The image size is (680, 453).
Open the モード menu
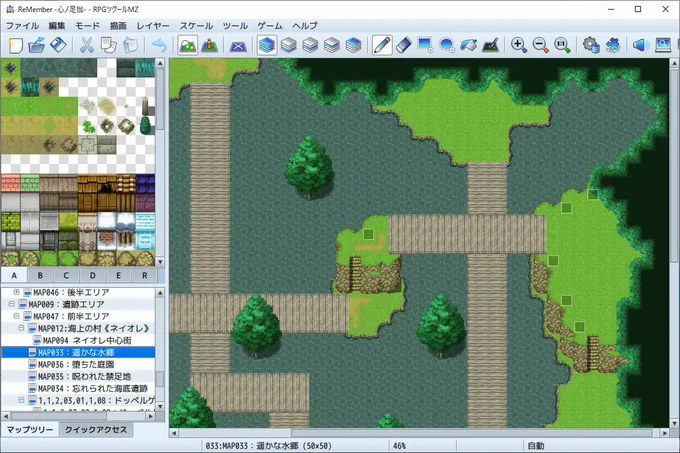pos(87,26)
